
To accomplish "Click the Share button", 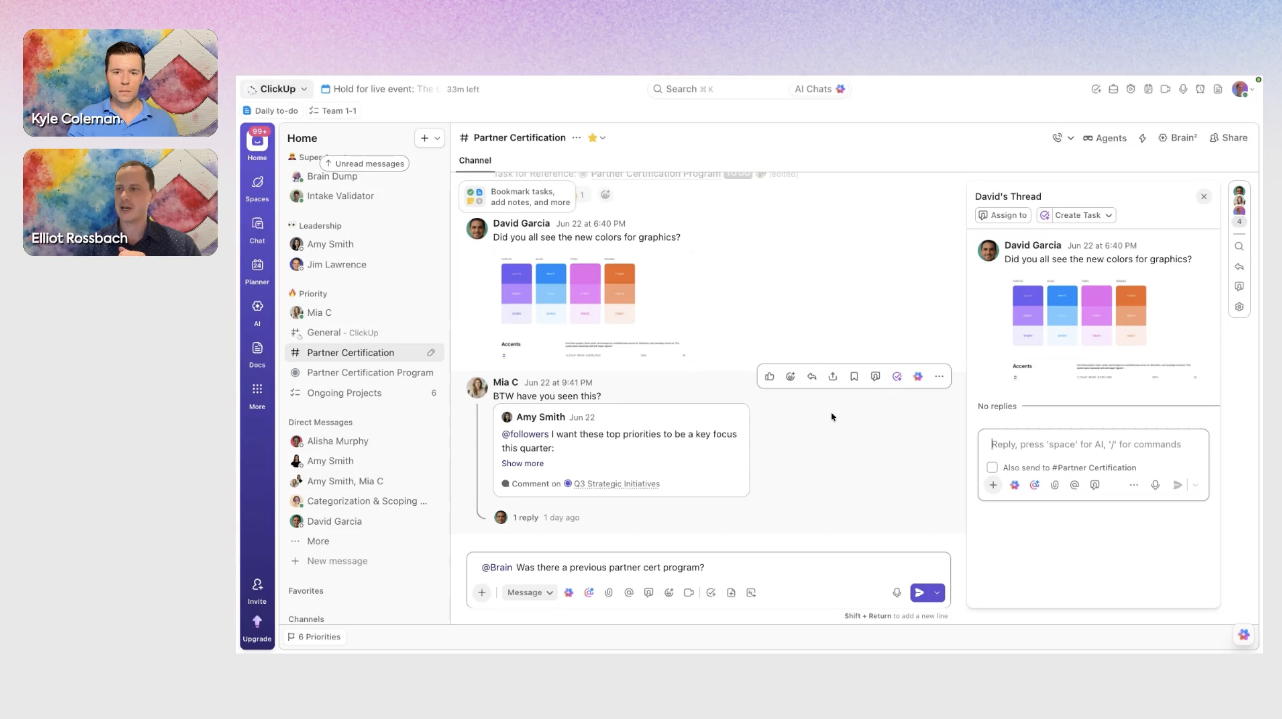I will click(x=1228, y=138).
